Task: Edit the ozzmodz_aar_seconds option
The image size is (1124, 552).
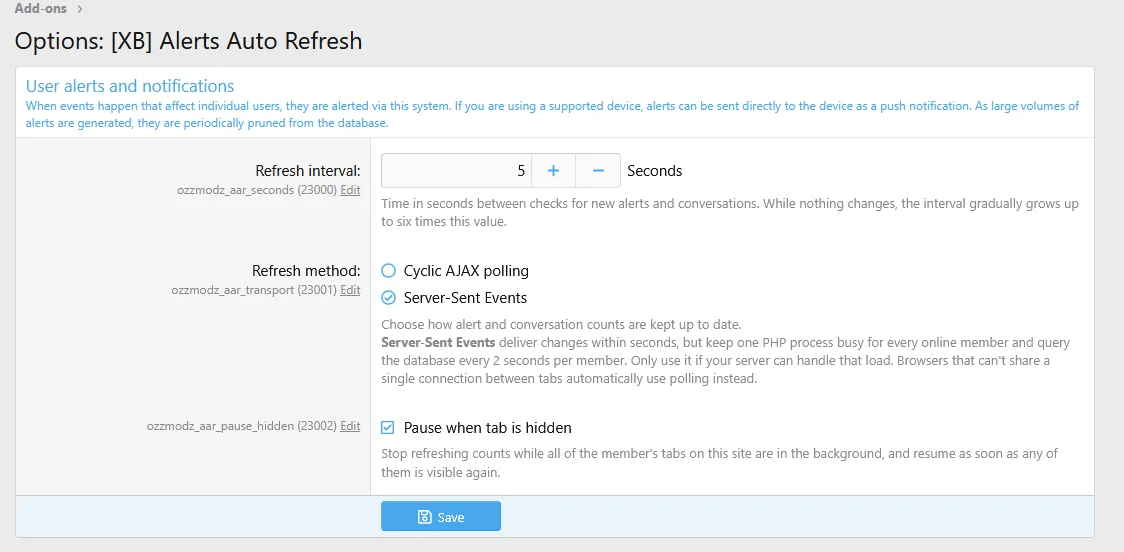Action: tap(350, 191)
